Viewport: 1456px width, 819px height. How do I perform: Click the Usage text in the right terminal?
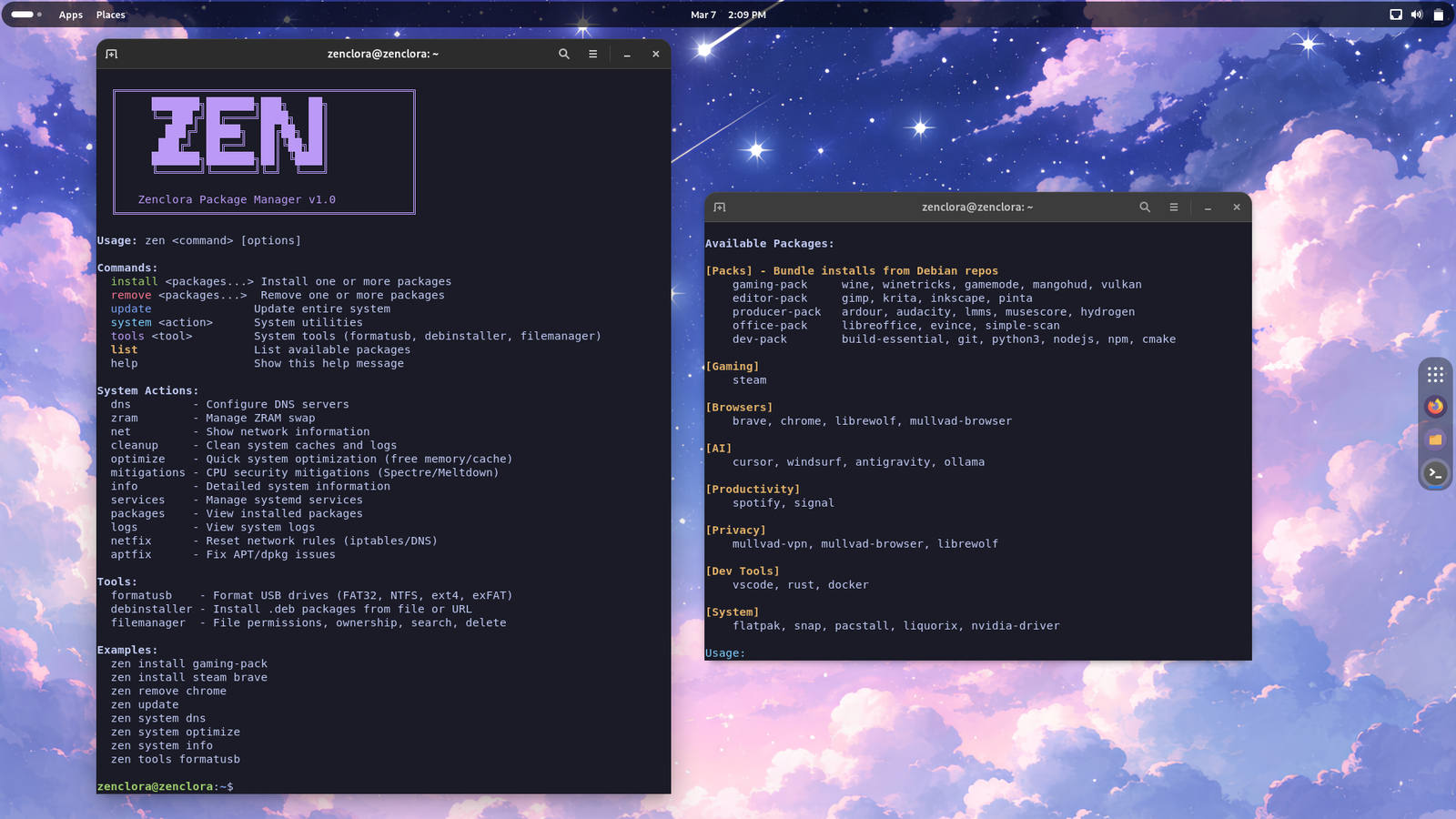point(723,652)
